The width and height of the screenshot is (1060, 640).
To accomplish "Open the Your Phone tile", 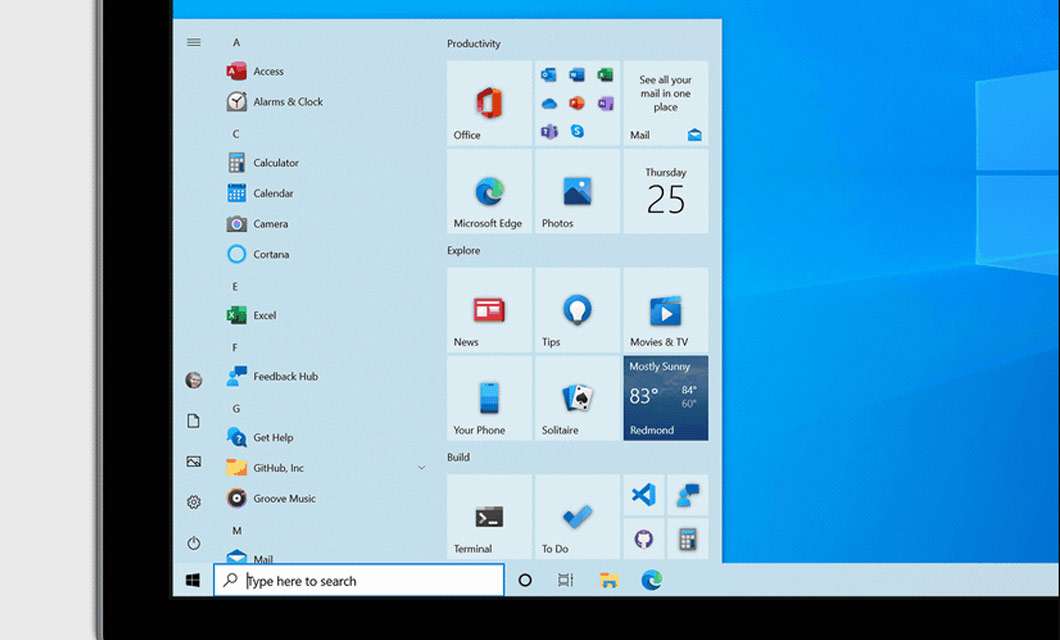I will coord(489,398).
